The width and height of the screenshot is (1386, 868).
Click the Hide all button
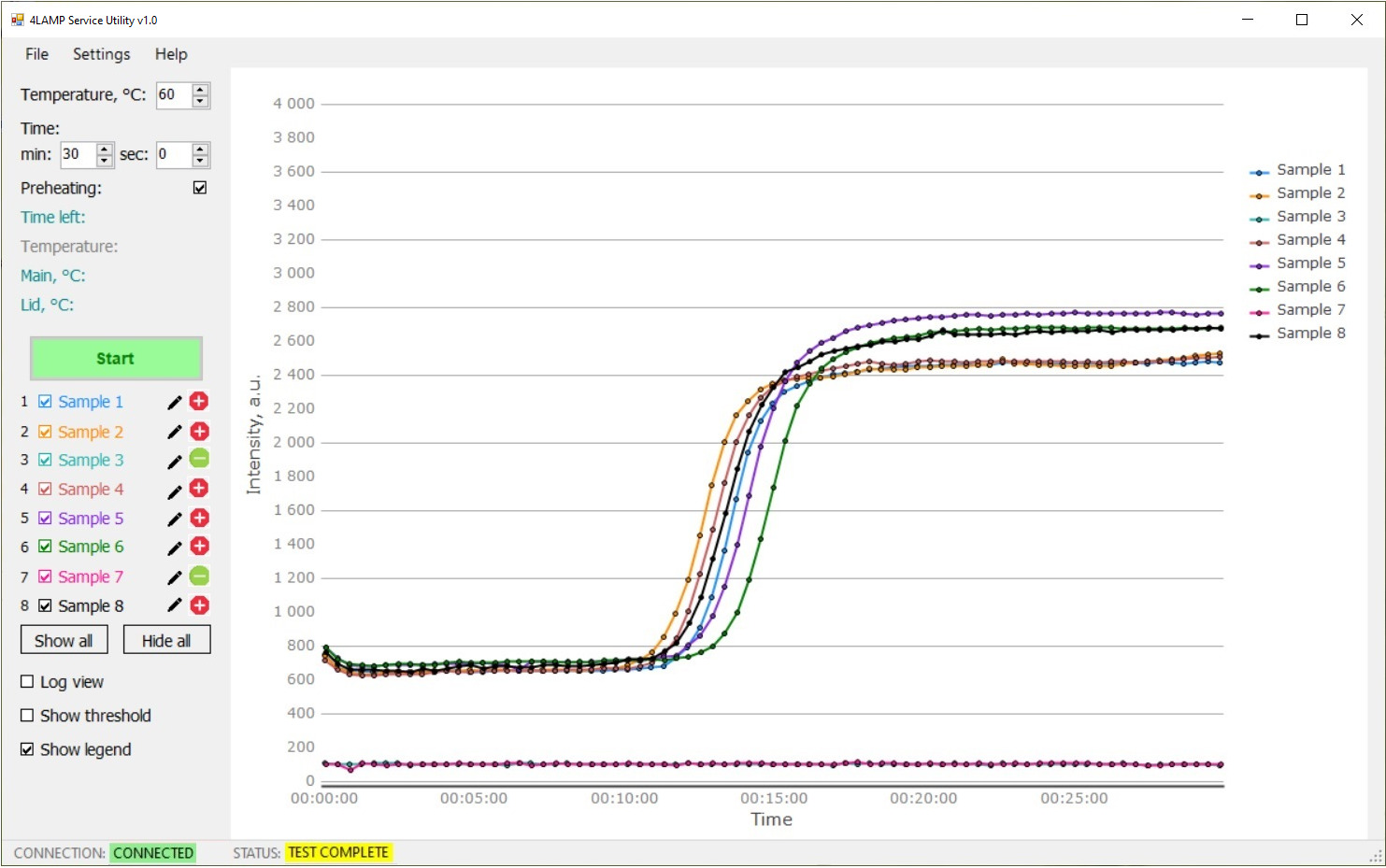point(166,641)
